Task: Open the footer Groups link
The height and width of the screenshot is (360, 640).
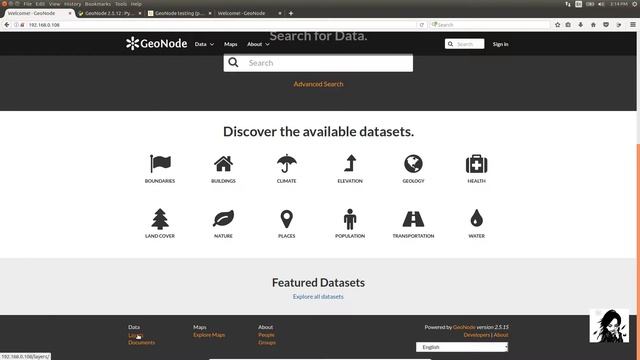Action: [x=267, y=342]
